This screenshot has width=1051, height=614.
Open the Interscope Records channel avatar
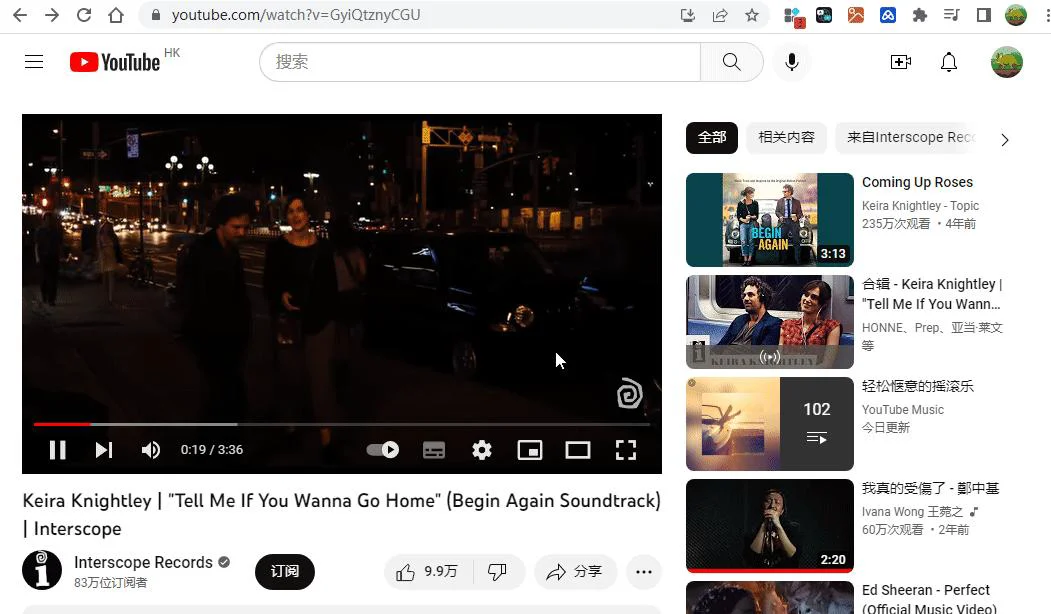[x=42, y=570]
